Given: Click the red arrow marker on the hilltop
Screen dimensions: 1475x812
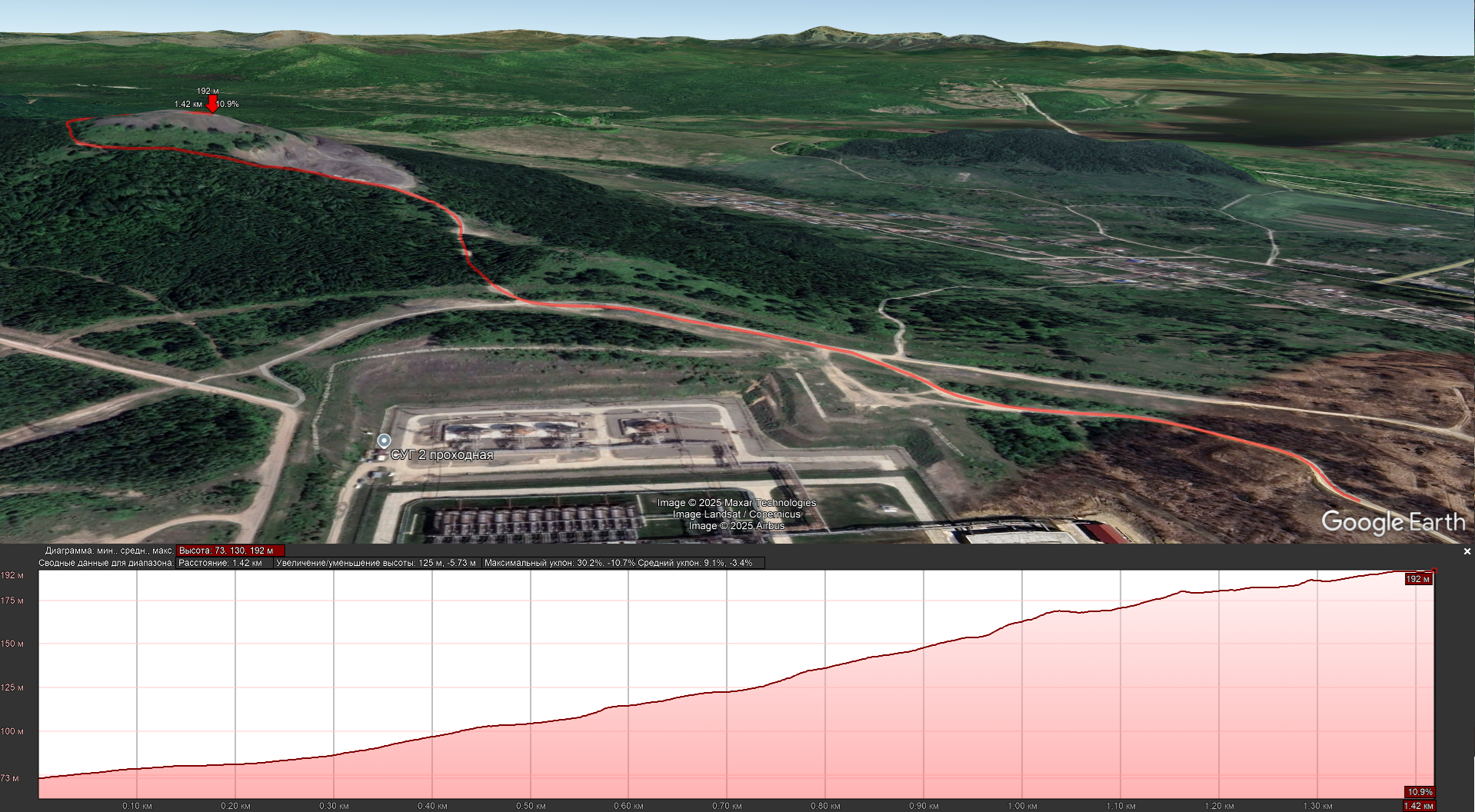Looking at the screenshot, I should pyautogui.click(x=212, y=104).
